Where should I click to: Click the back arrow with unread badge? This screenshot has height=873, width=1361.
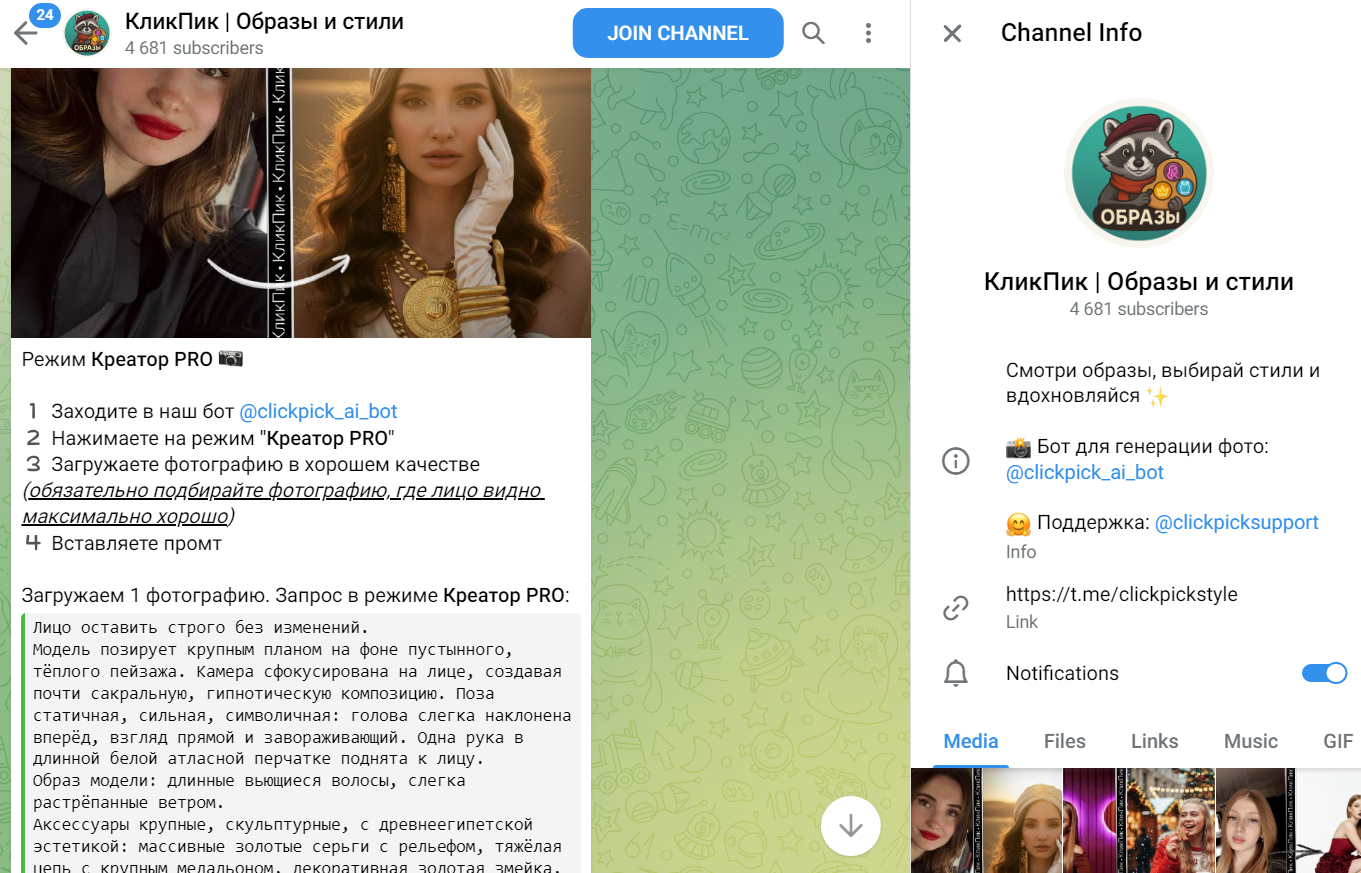pyautogui.click(x=26, y=32)
